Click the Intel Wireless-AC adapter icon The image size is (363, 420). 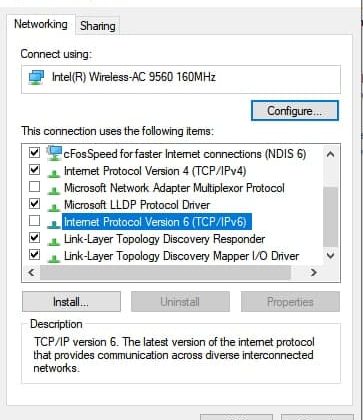coord(36,78)
